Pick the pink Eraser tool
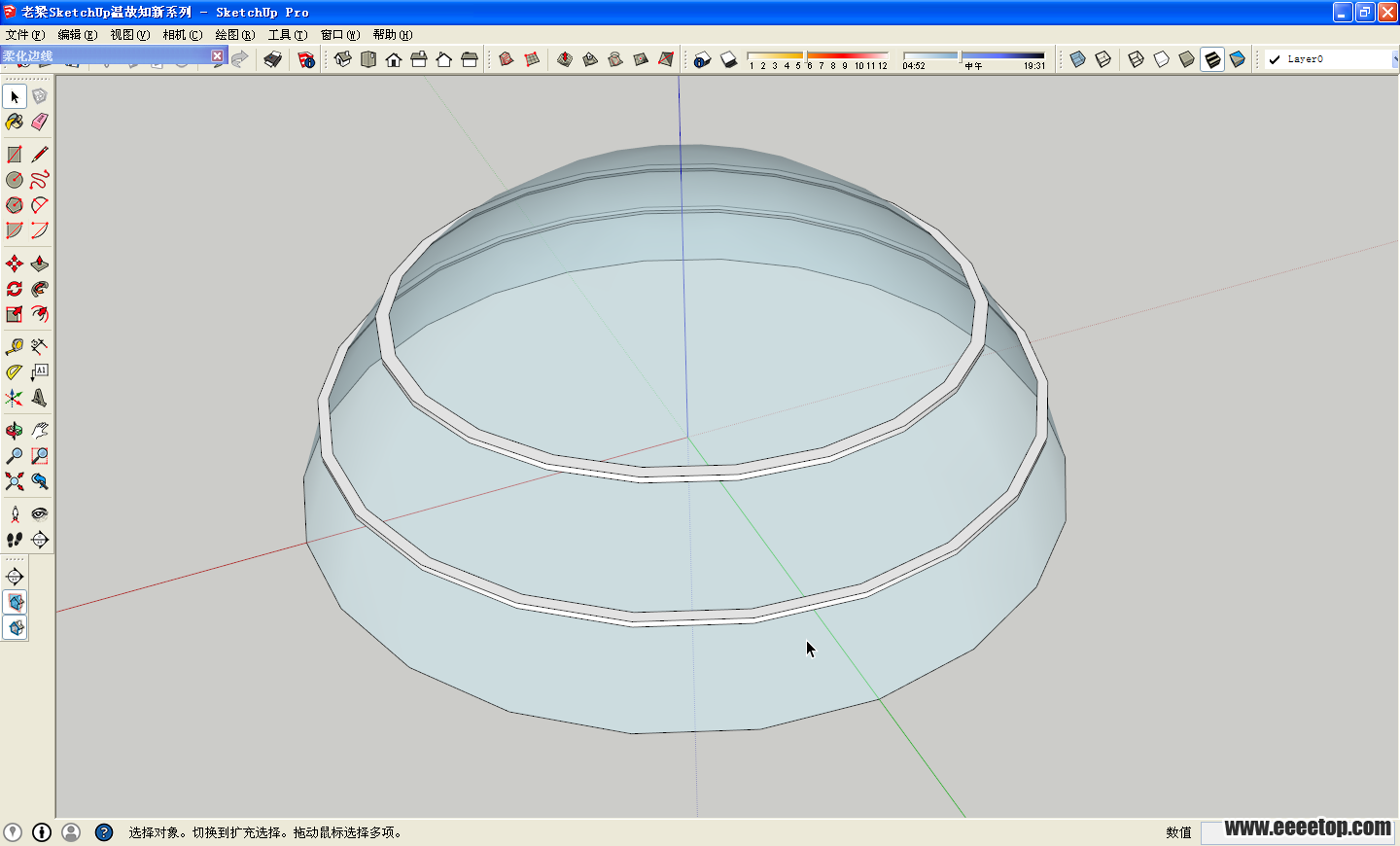Screen dimensions: 1400x846 coord(40,122)
